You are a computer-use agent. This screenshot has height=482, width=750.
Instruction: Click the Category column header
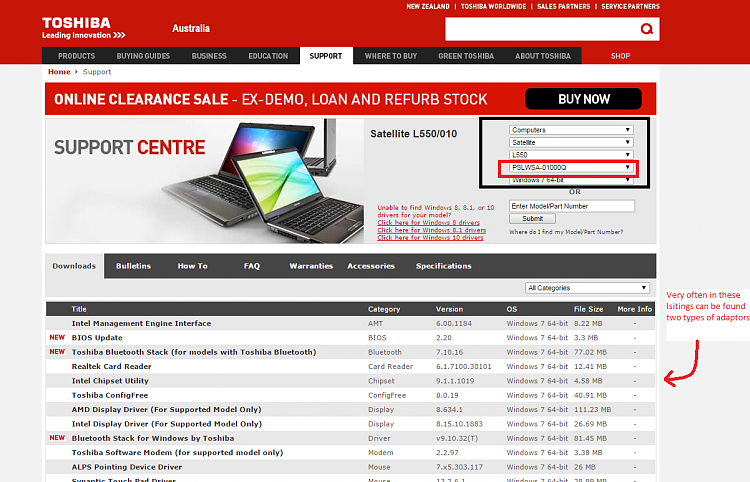(x=384, y=309)
